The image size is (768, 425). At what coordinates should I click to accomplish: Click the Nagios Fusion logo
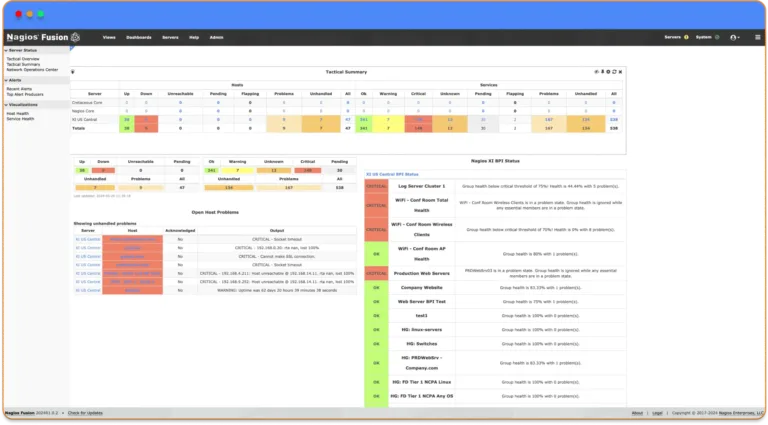coord(37,37)
